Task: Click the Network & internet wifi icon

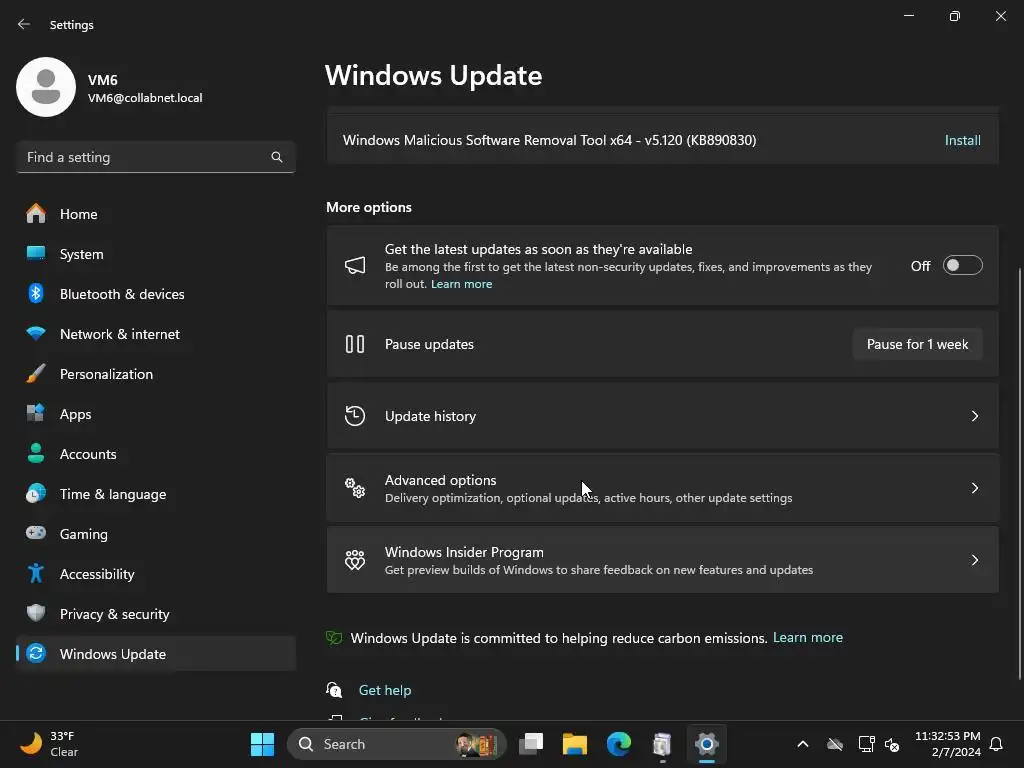Action: pos(36,334)
